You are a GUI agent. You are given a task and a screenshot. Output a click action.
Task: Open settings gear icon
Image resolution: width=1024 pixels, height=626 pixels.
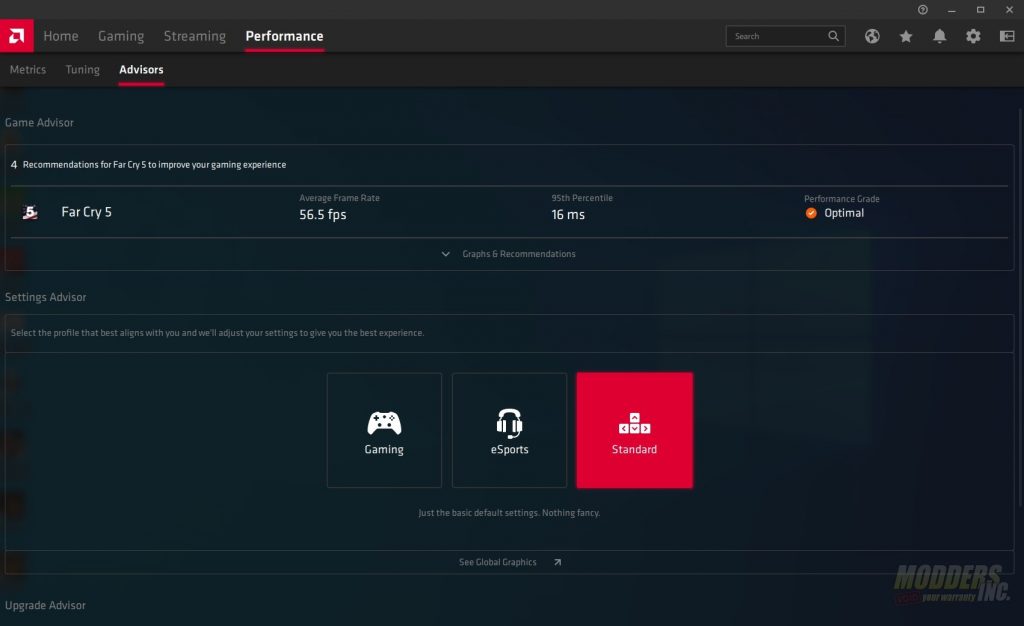[x=973, y=36]
